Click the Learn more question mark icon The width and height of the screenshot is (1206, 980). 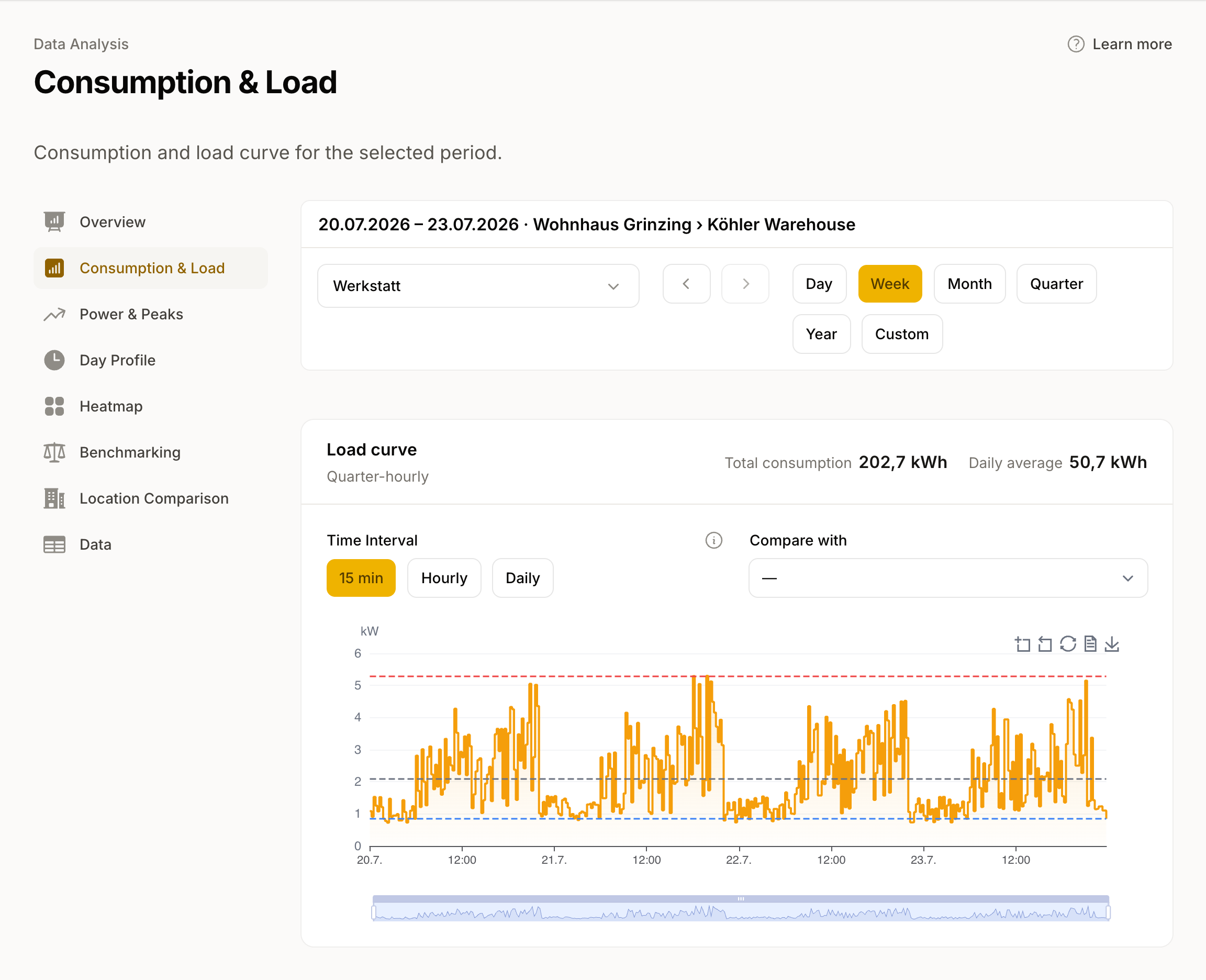point(1076,44)
